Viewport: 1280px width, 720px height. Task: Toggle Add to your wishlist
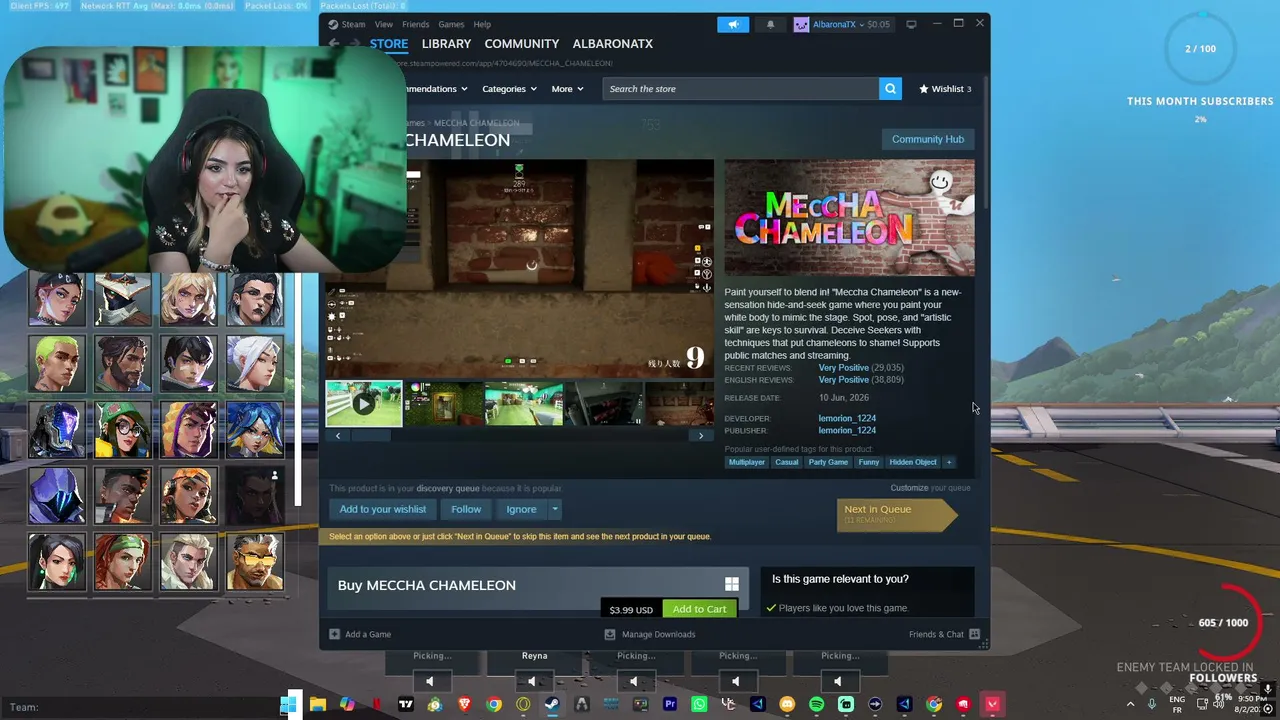pyautogui.click(x=383, y=509)
